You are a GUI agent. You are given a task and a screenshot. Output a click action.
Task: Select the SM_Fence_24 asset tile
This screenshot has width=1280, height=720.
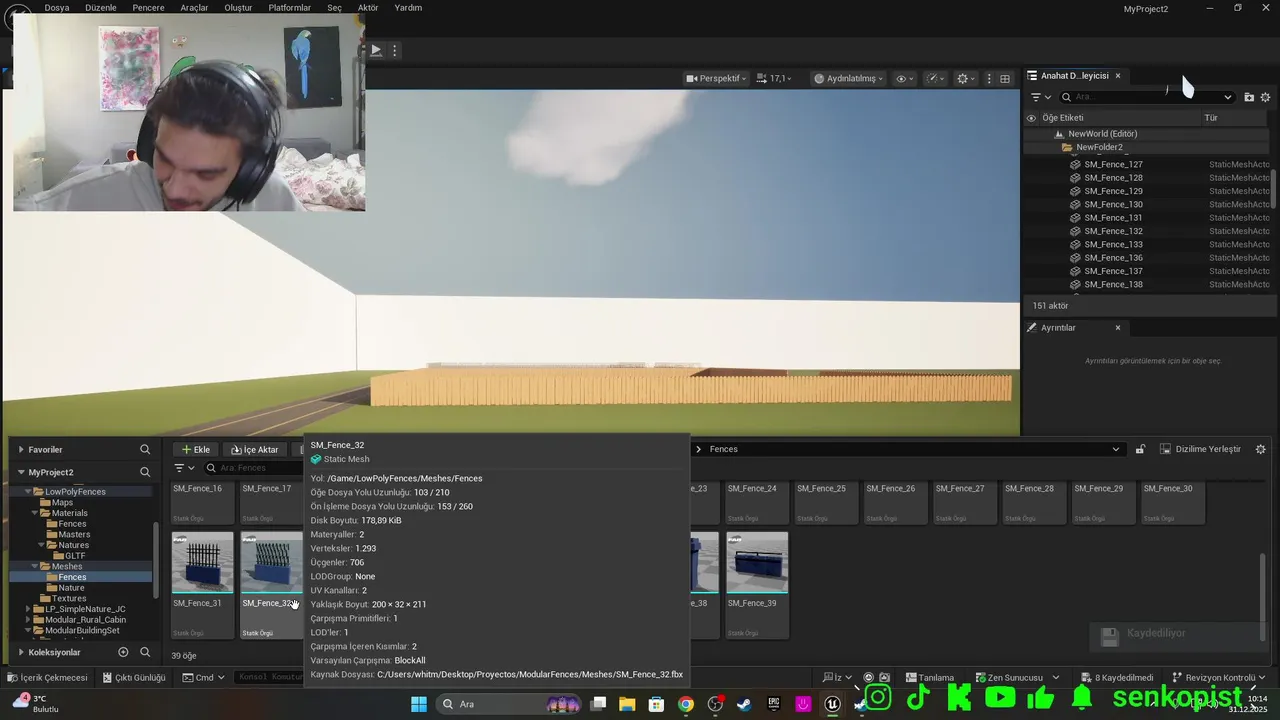point(757,503)
